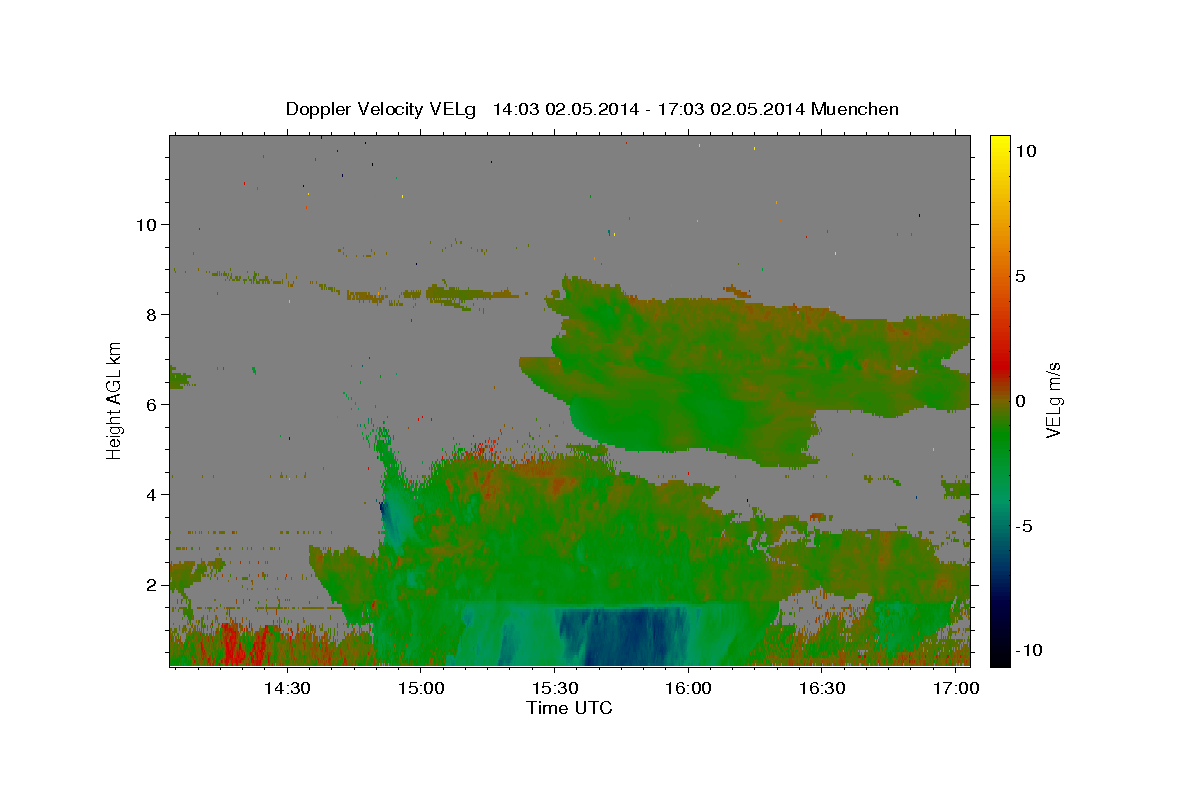Click the colorbar tick label -10
This screenshot has height=800, width=1200.
click(x=1028, y=650)
